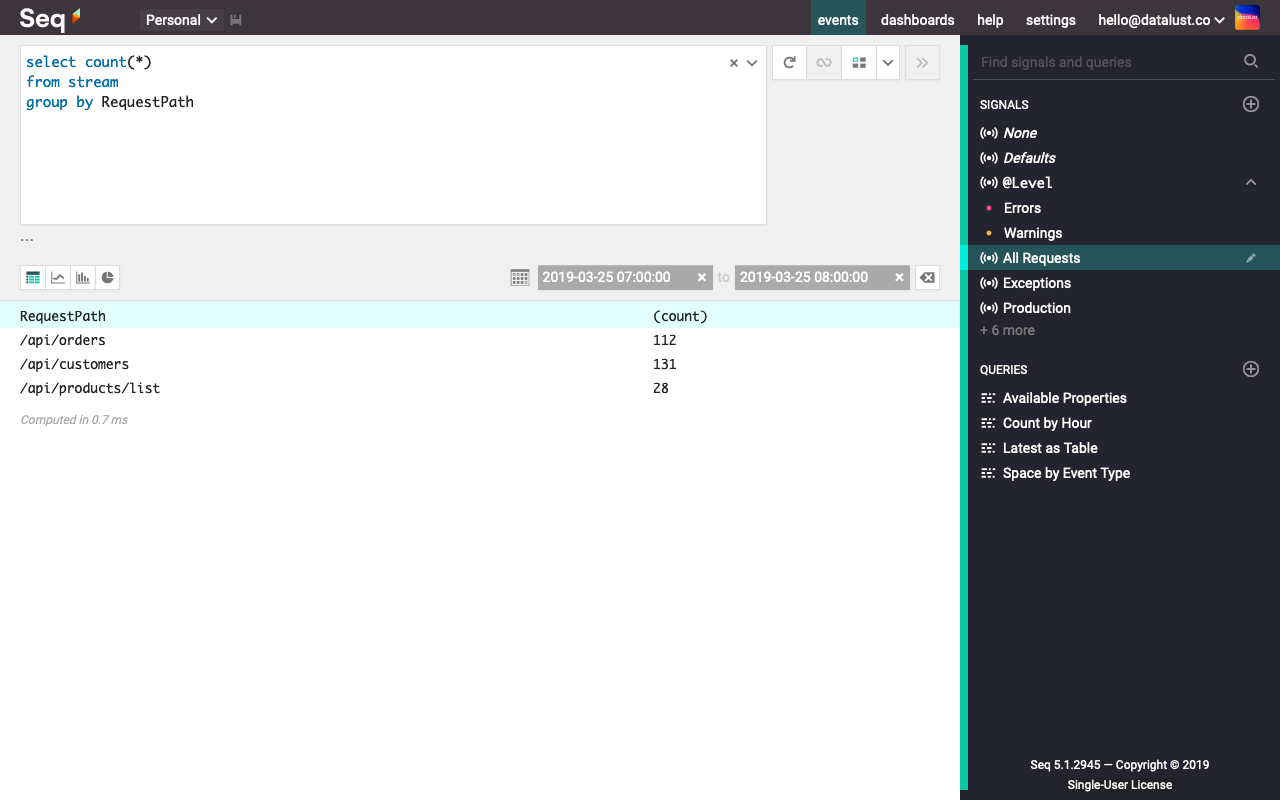Show results as bar chart
Screen dimensions: 1280x800
tap(83, 277)
